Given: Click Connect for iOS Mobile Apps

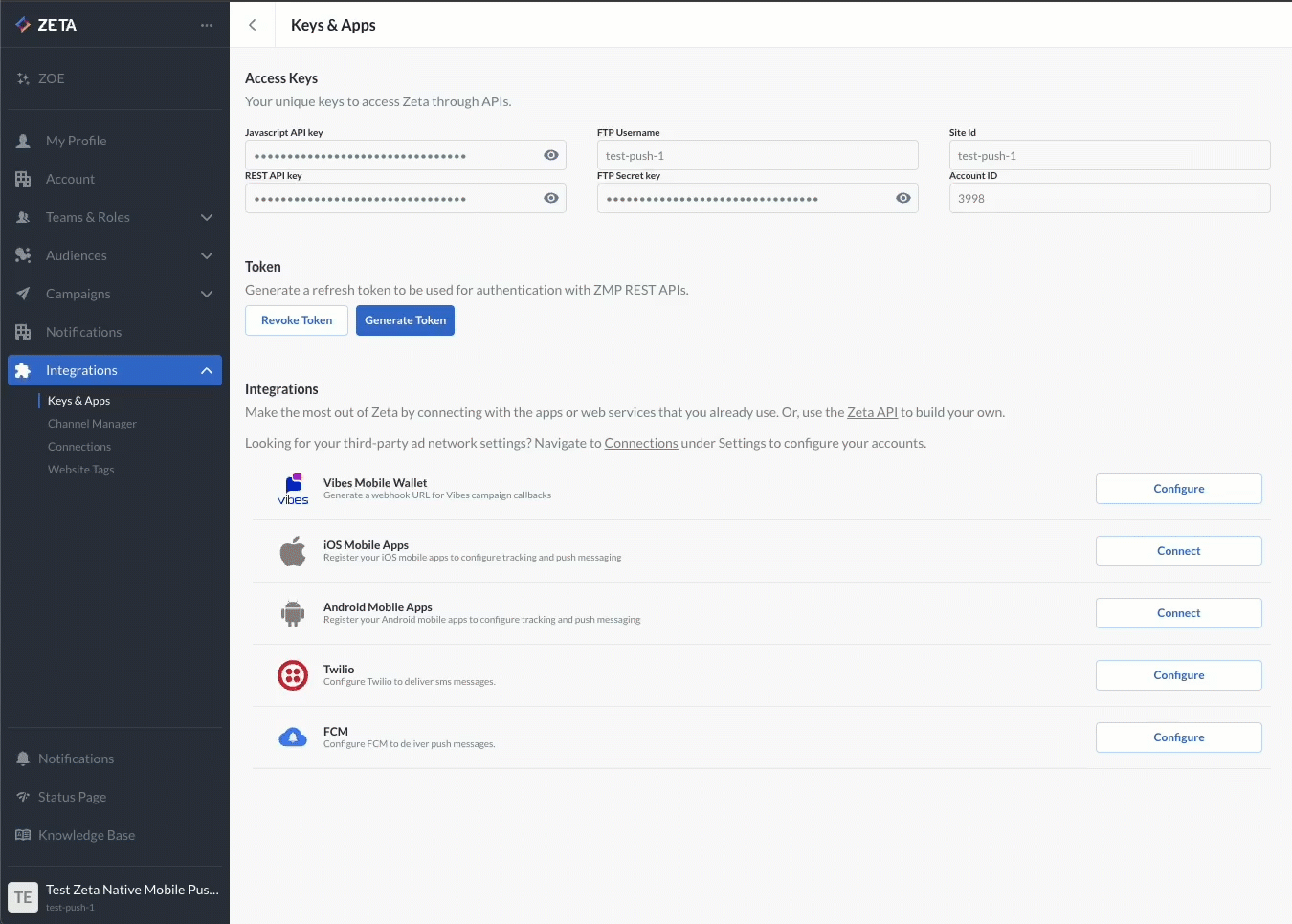Looking at the screenshot, I should (x=1178, y=551).
